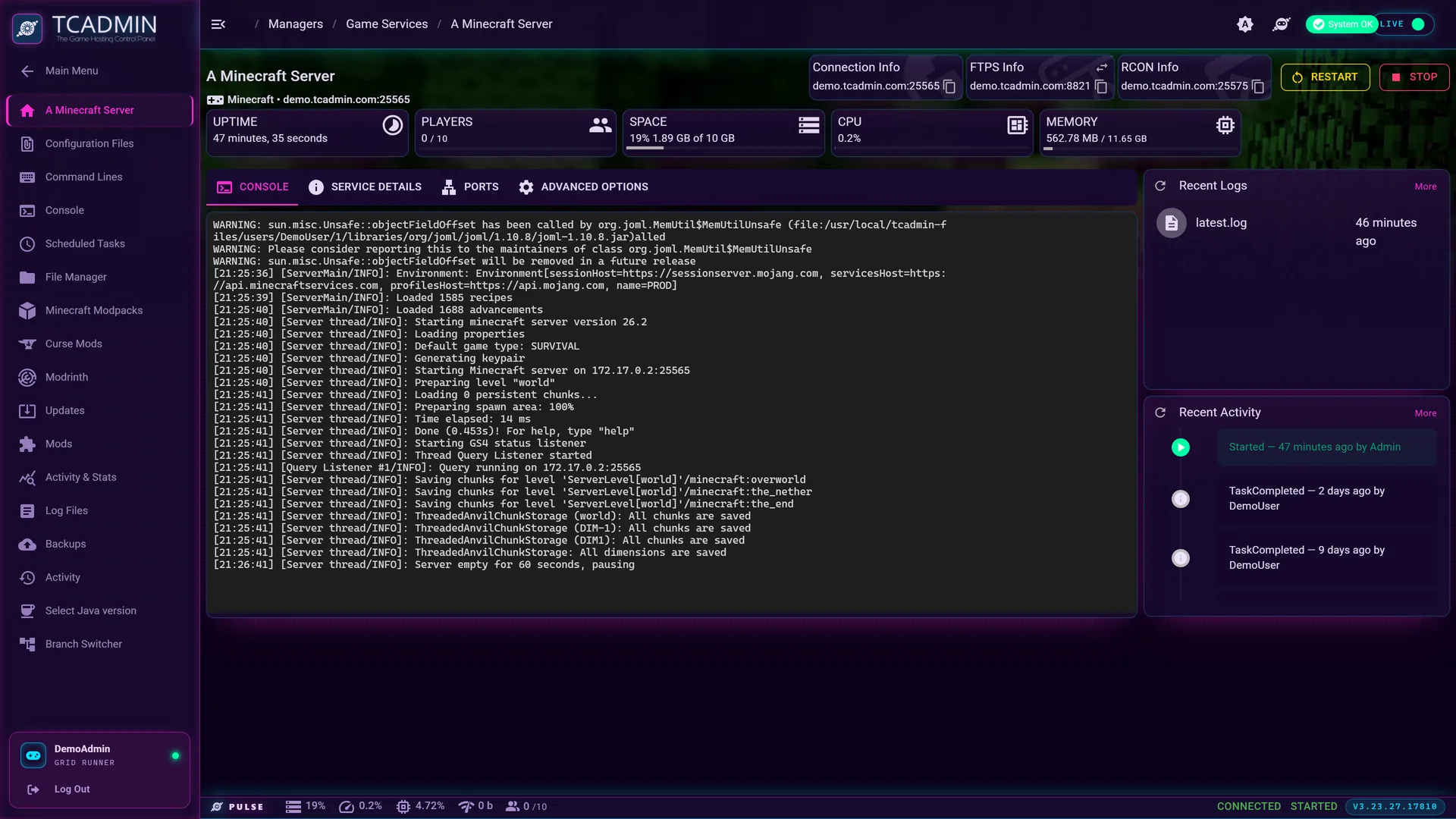Screen dimensions: 1456x819
Task: Open File Manager in sidebar
Action: click(100, 278)
